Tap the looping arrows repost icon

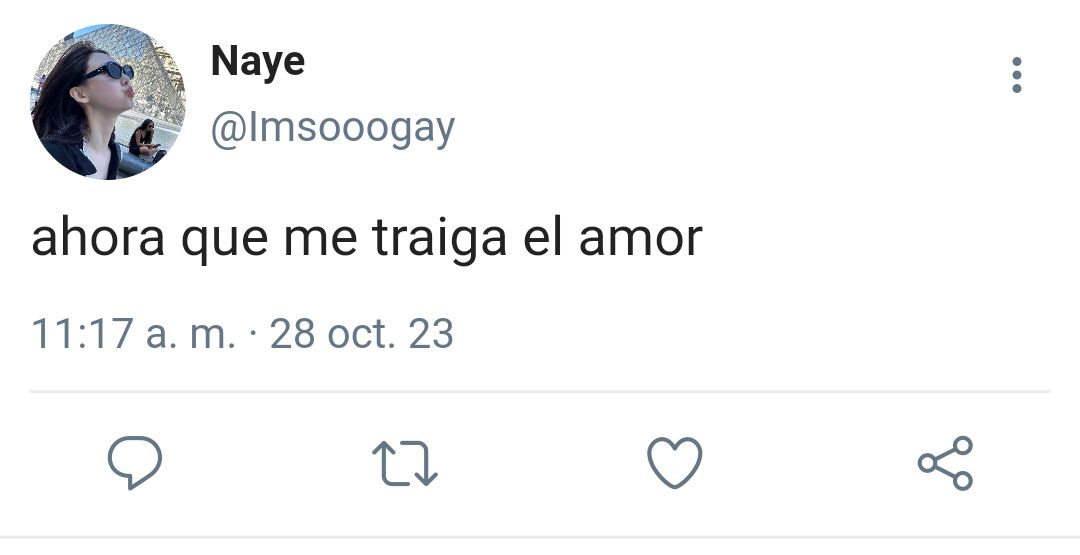[x=405, y=463]
